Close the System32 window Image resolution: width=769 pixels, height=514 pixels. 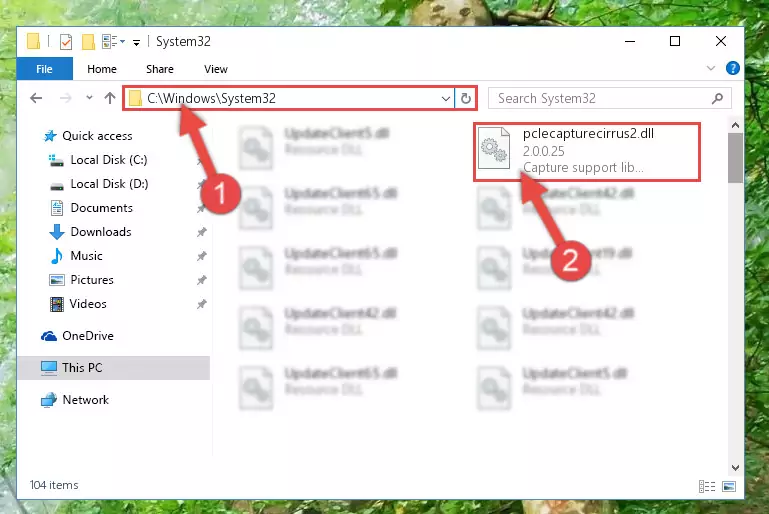point(720,42)
